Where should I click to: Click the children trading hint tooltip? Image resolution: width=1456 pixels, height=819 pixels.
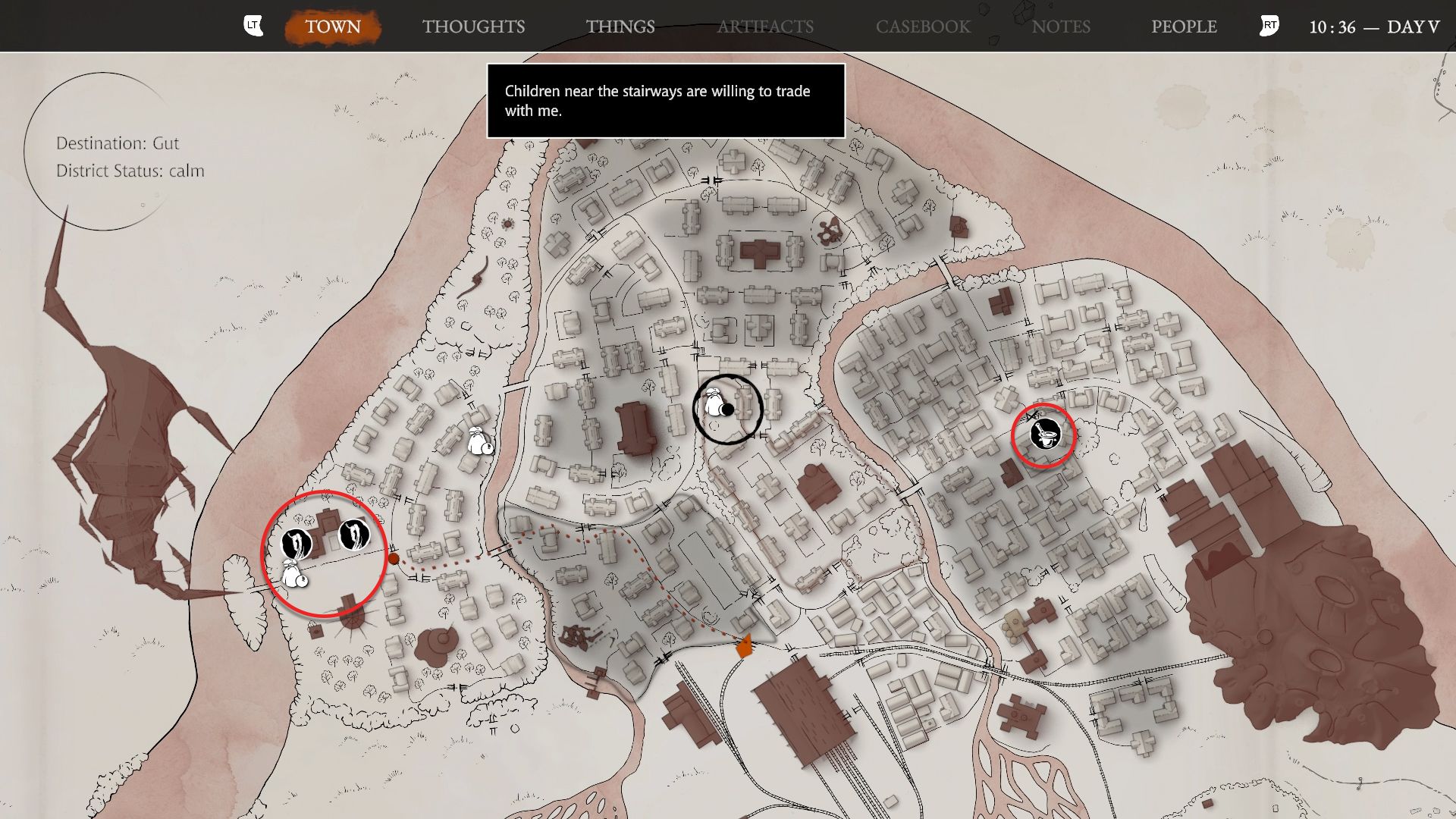coord(665,101)
